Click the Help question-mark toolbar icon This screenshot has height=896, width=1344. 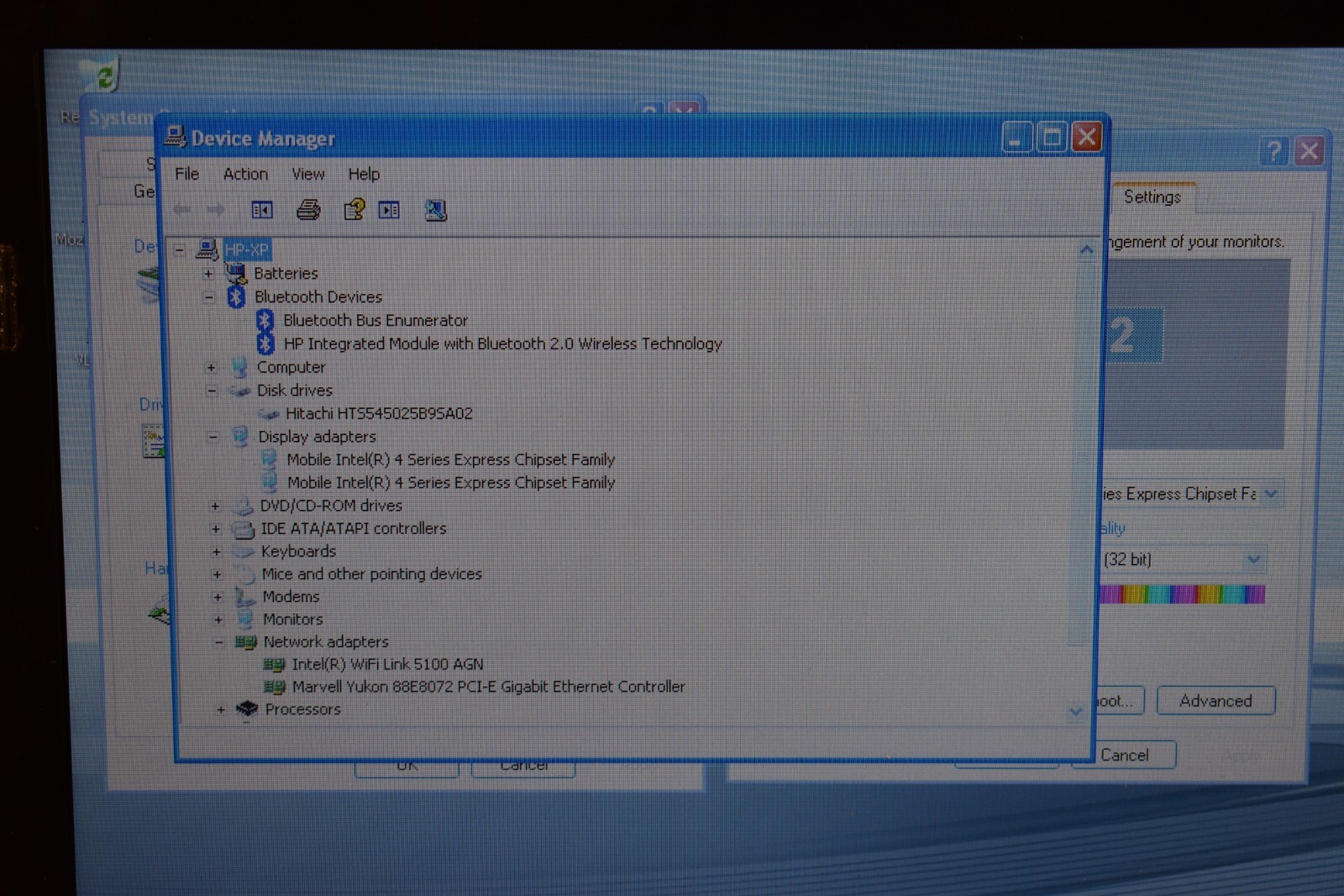point(354,209)
